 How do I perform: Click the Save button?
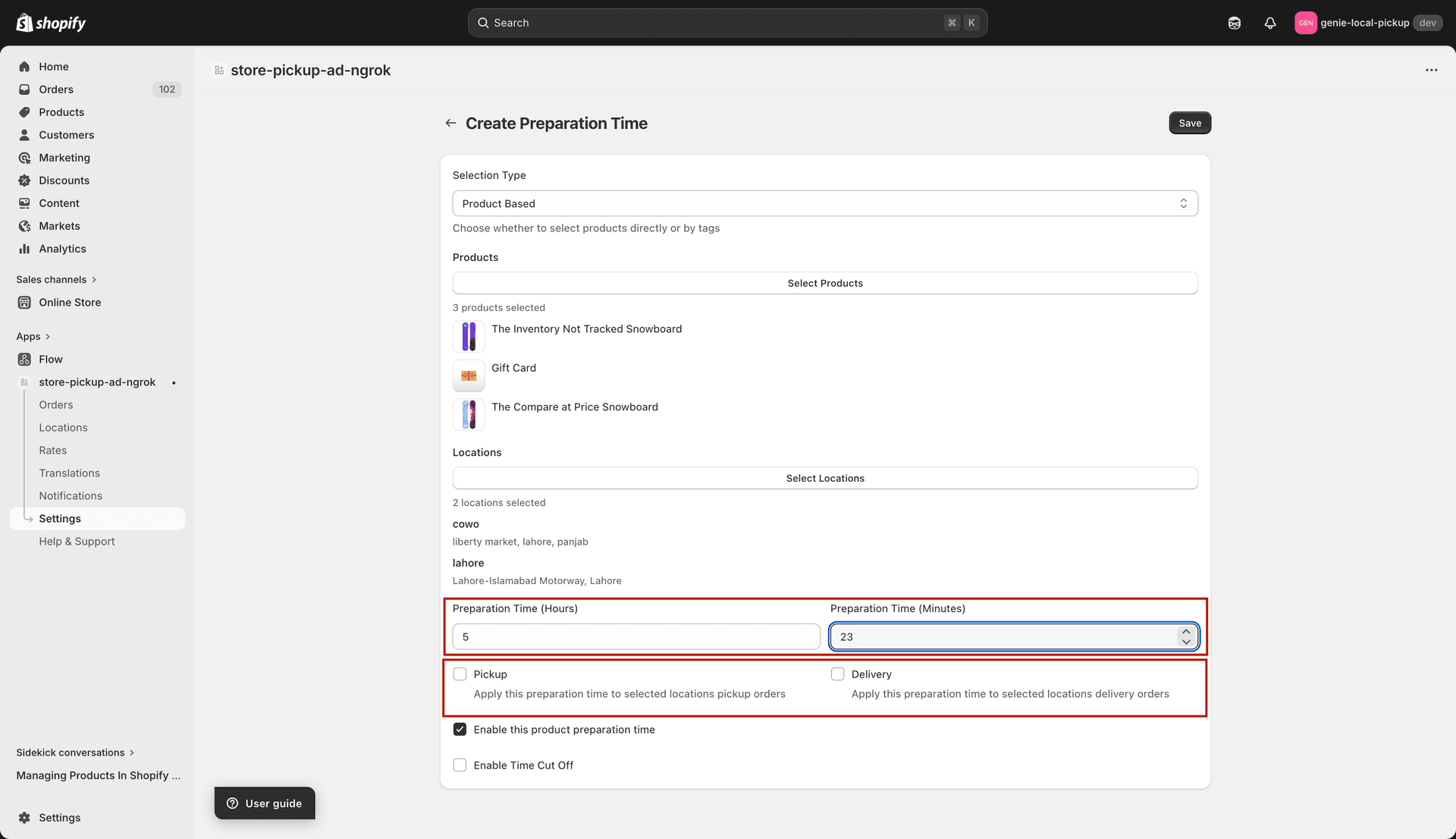click(1189, 122)
